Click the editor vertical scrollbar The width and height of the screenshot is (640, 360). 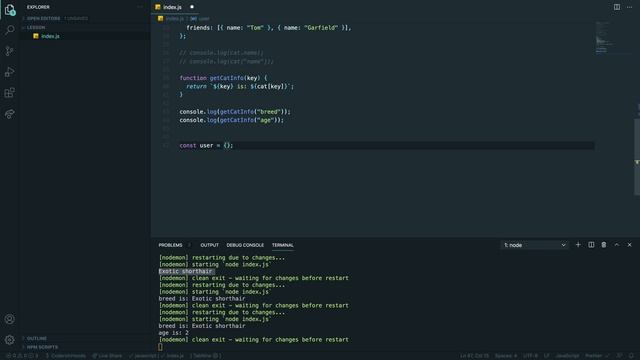pyautogui.click(x=637, y=157)
